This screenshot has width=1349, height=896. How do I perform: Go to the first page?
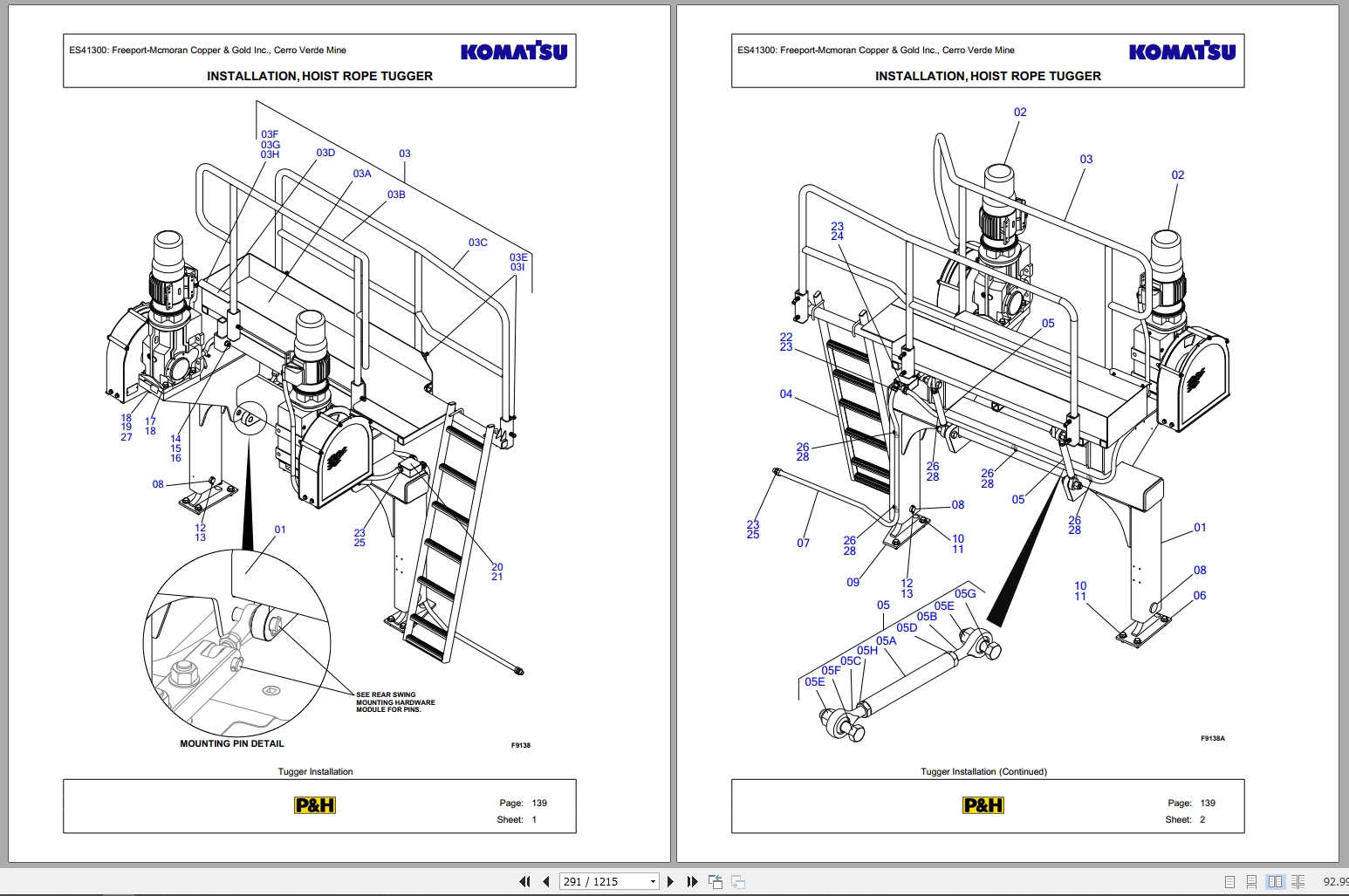524,881
